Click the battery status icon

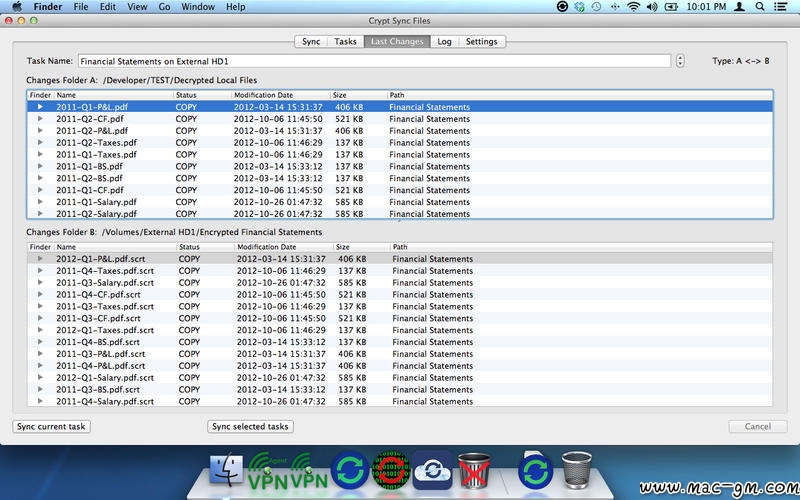671,7
